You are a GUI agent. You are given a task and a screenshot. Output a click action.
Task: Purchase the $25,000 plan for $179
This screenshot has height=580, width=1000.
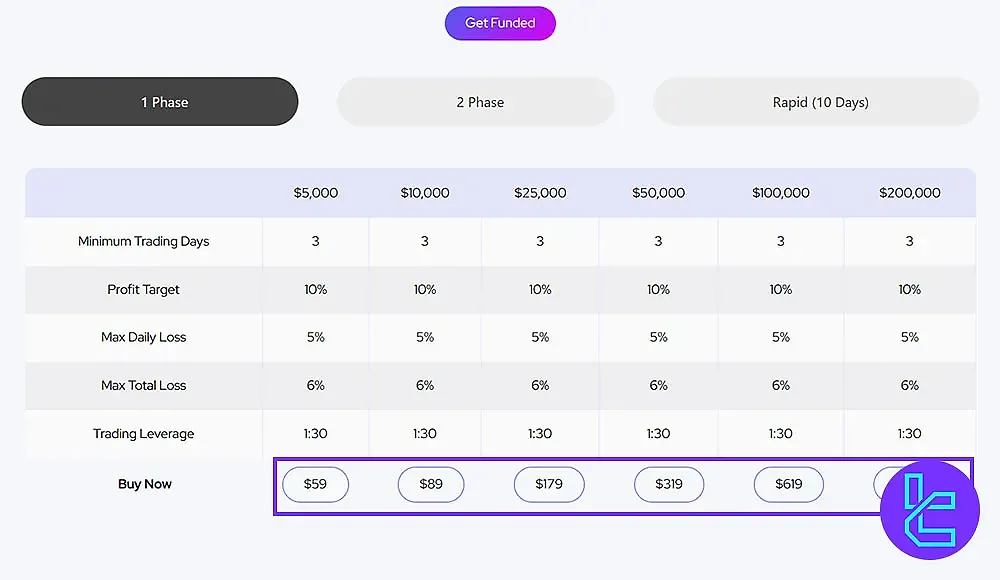[548, 484]
